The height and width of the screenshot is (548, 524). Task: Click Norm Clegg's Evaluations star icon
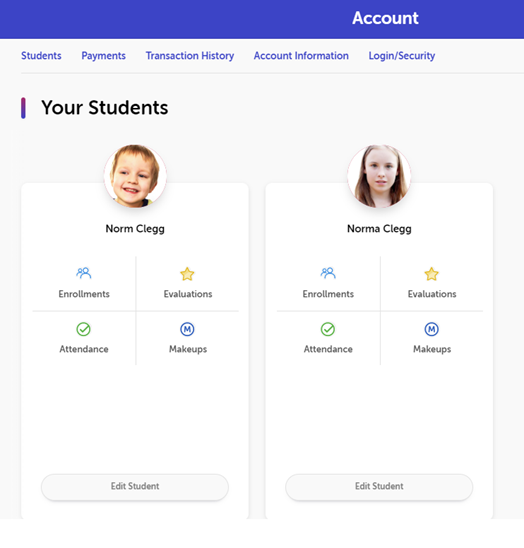click(x=187, y=274)
